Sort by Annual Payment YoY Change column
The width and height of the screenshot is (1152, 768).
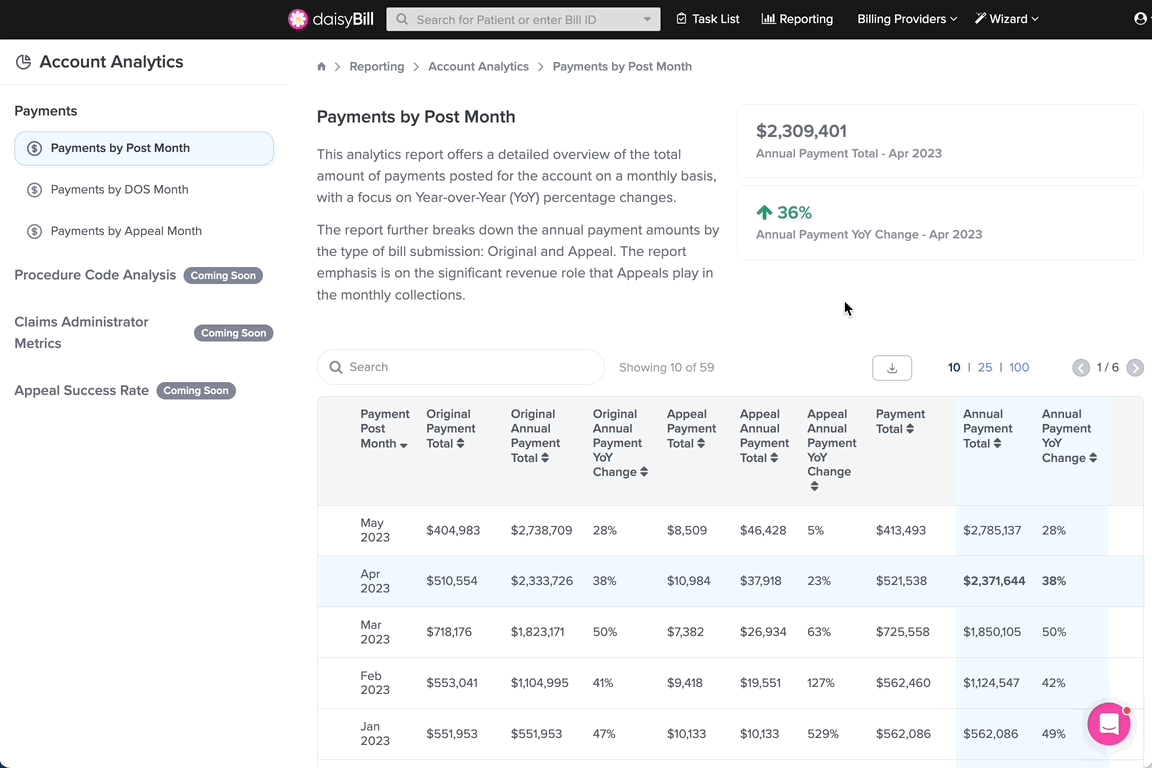point(1069,436)
